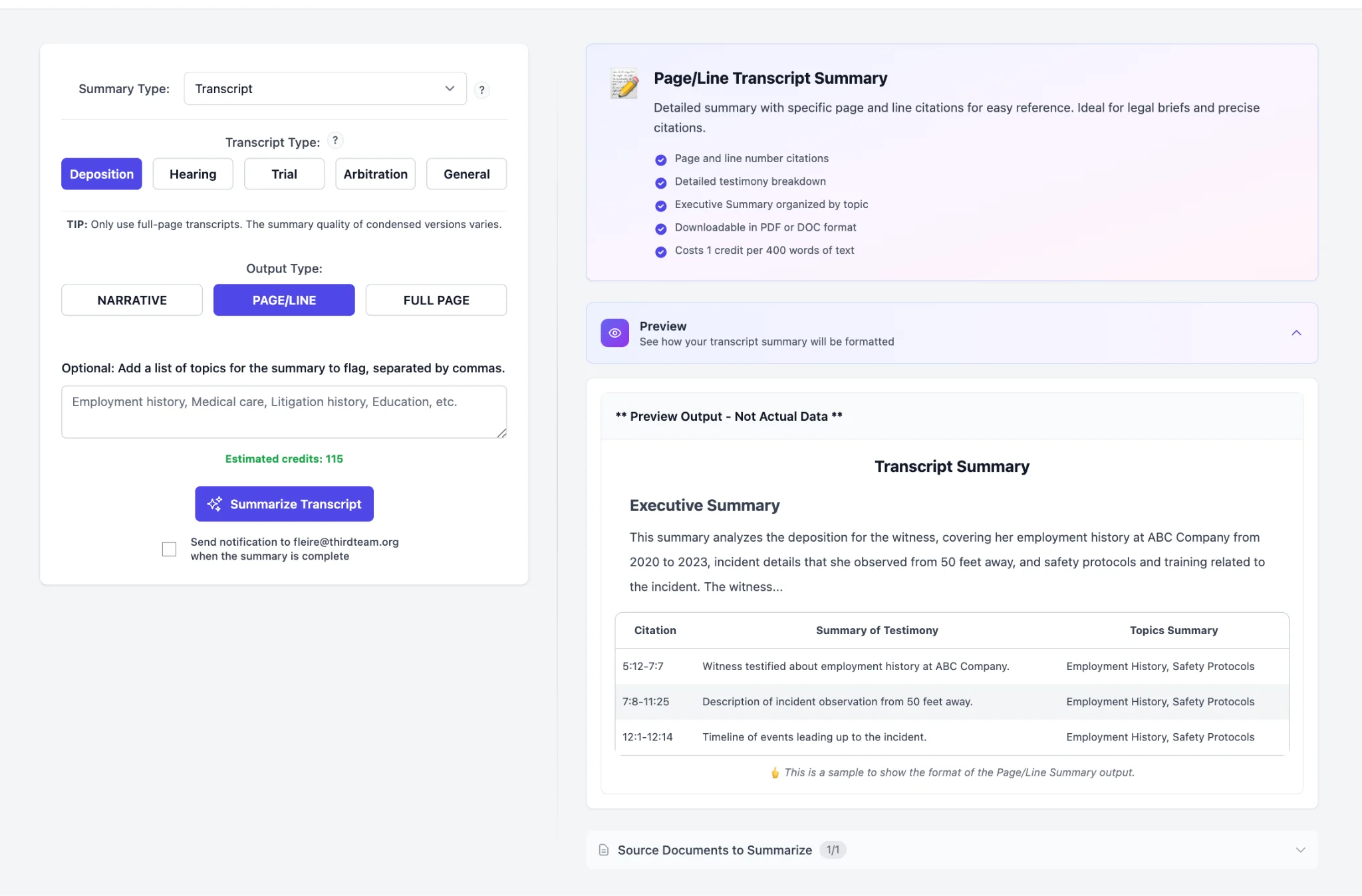1362x896 pixels.
Task: Select Hearing transcript type
Action: click(193, 174)
